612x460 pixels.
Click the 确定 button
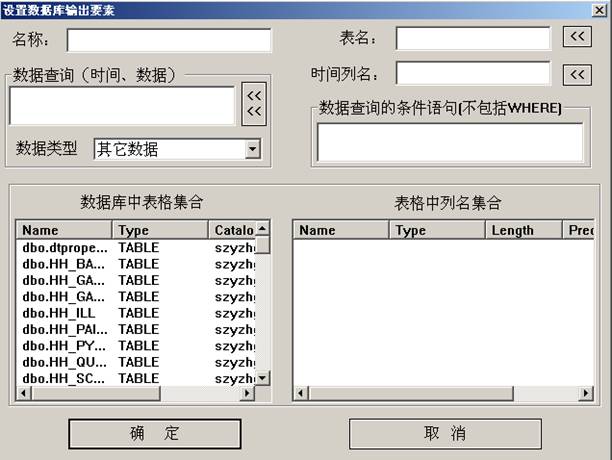(x=155, y=434)
